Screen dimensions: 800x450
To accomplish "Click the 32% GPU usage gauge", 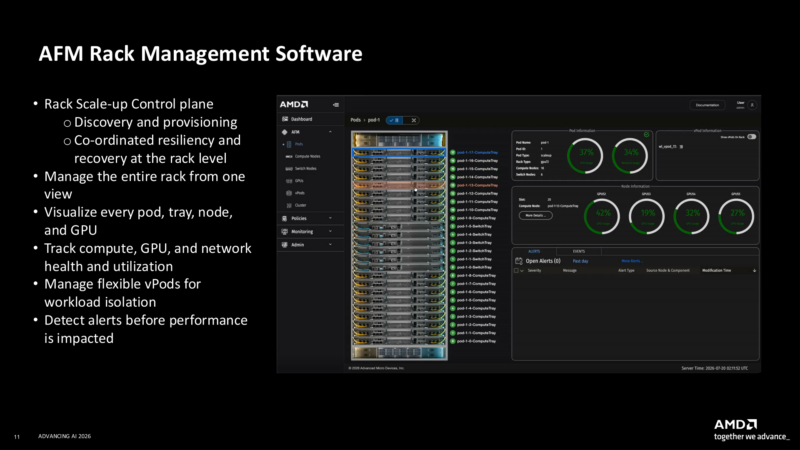I will click(692, 216).
